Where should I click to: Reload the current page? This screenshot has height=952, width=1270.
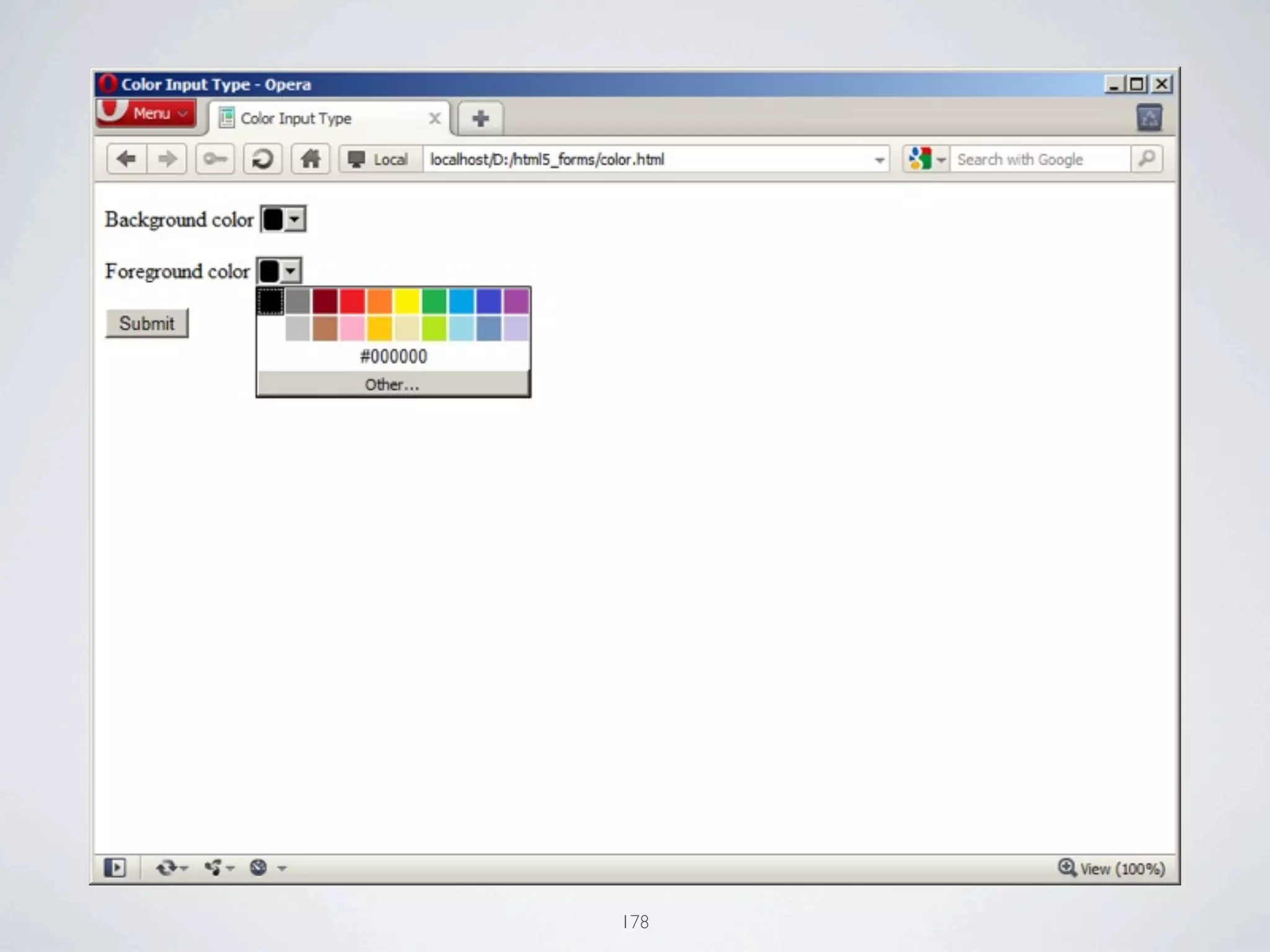pos(262,159)
